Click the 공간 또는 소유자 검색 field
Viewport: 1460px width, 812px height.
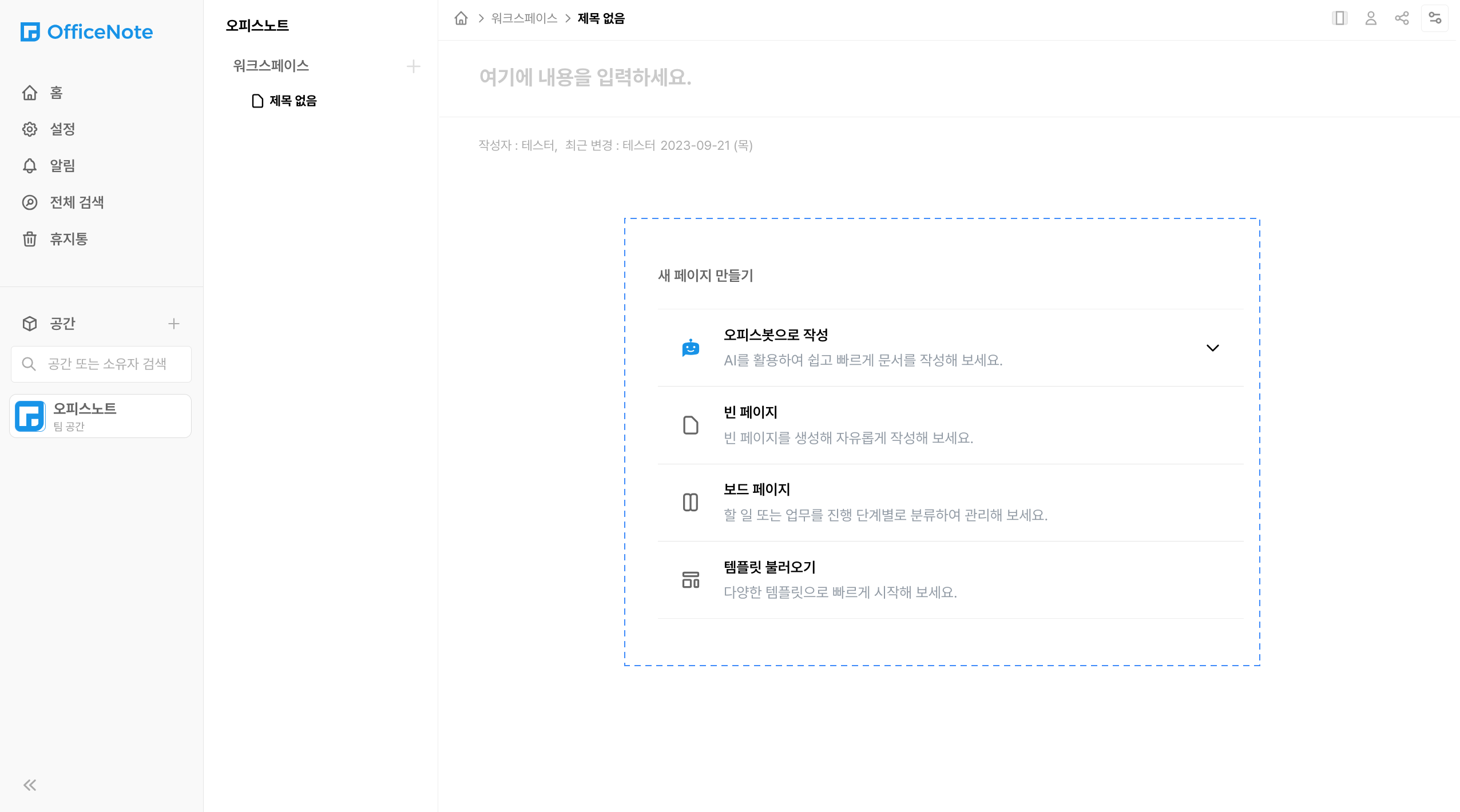pyautogui.click(x=107, y=364)
